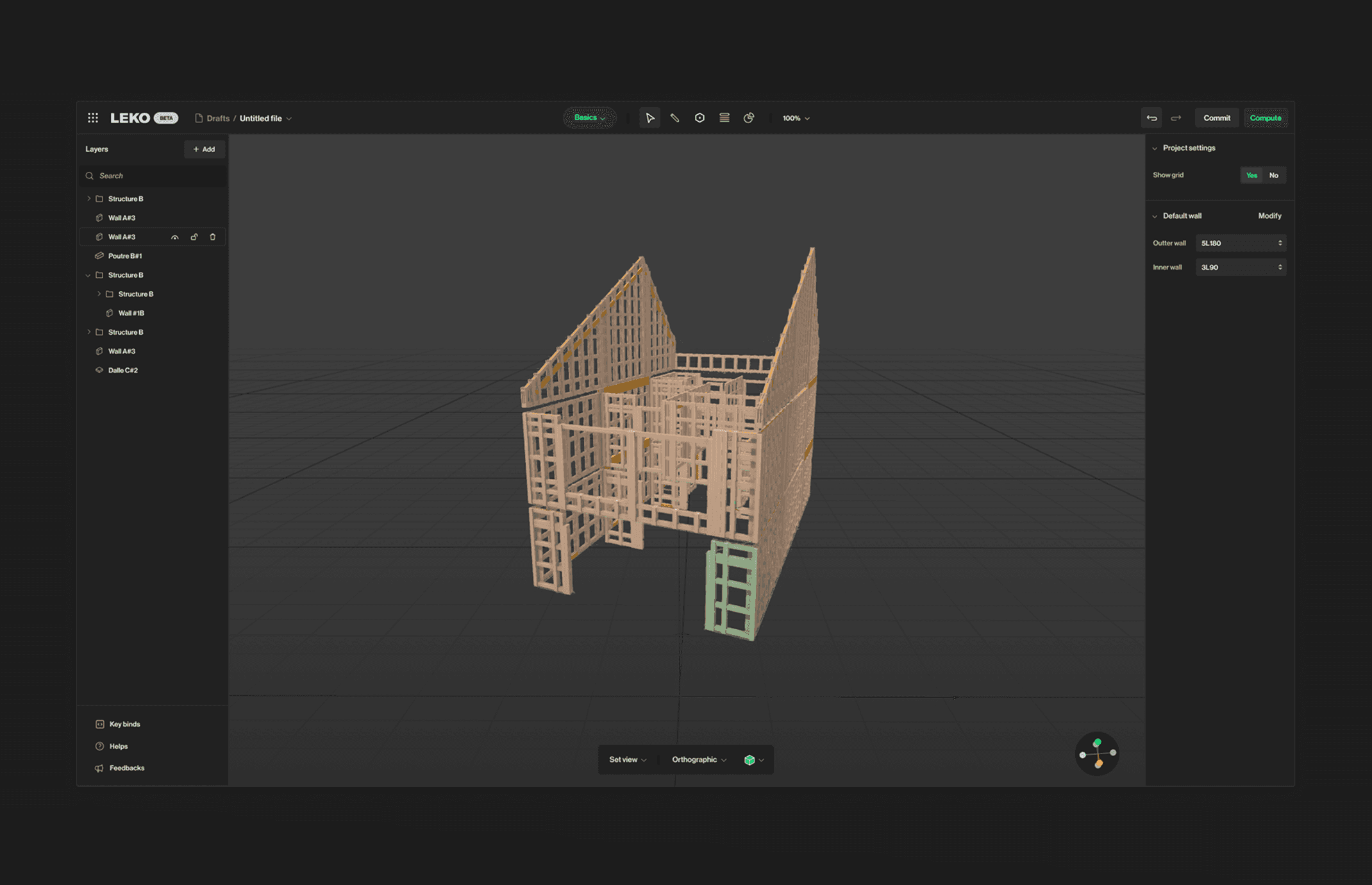Toggle visibility of the highlighted Wall A#3 layer
This screenshot has width=1372, height=885.
[x=174, y=237]
